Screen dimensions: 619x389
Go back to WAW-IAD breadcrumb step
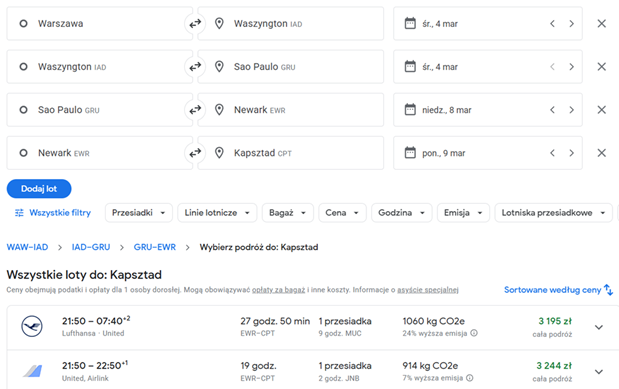[x=27, y=247]
